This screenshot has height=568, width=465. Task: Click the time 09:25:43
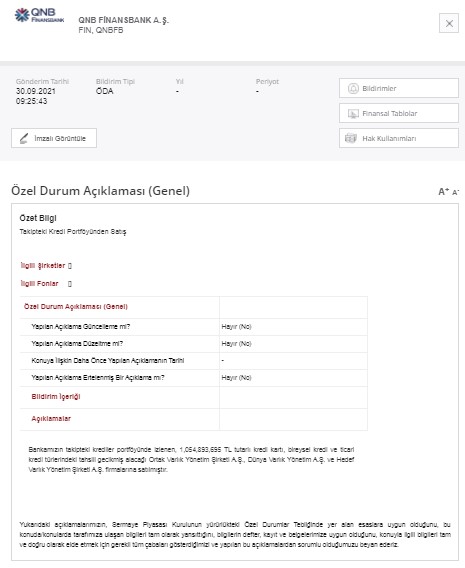pos(31,101)
